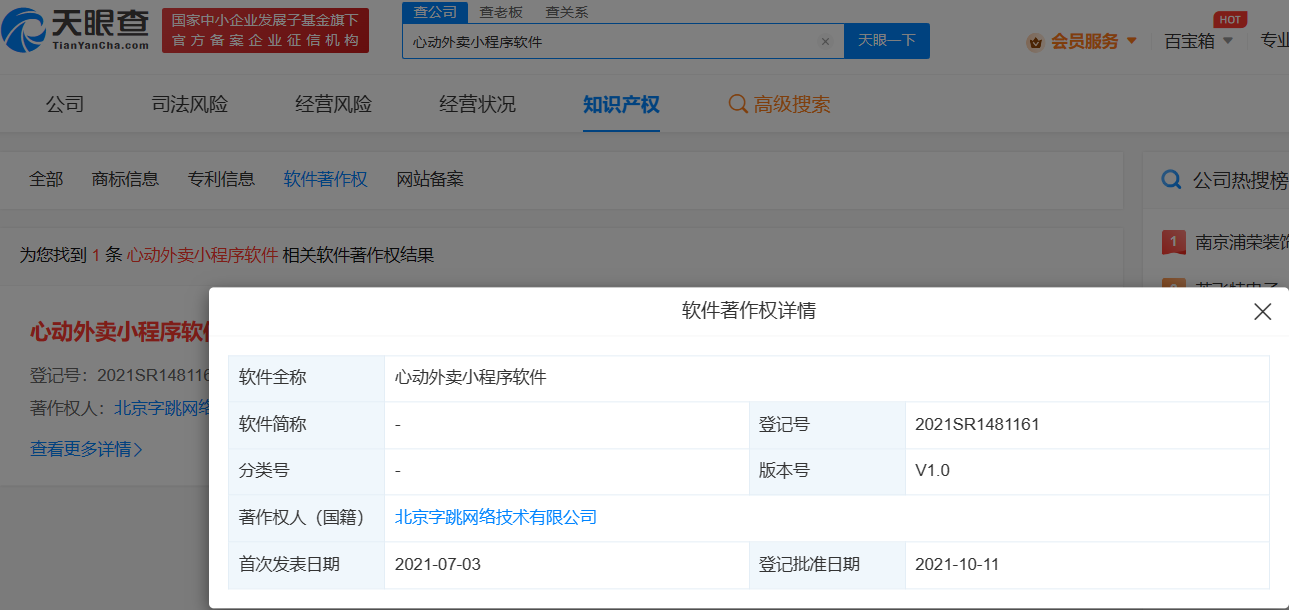Select the 专利信息 sub-filter tab
Image resolution: width=1289 pixels, height=610 pixels.
[221, 179]
